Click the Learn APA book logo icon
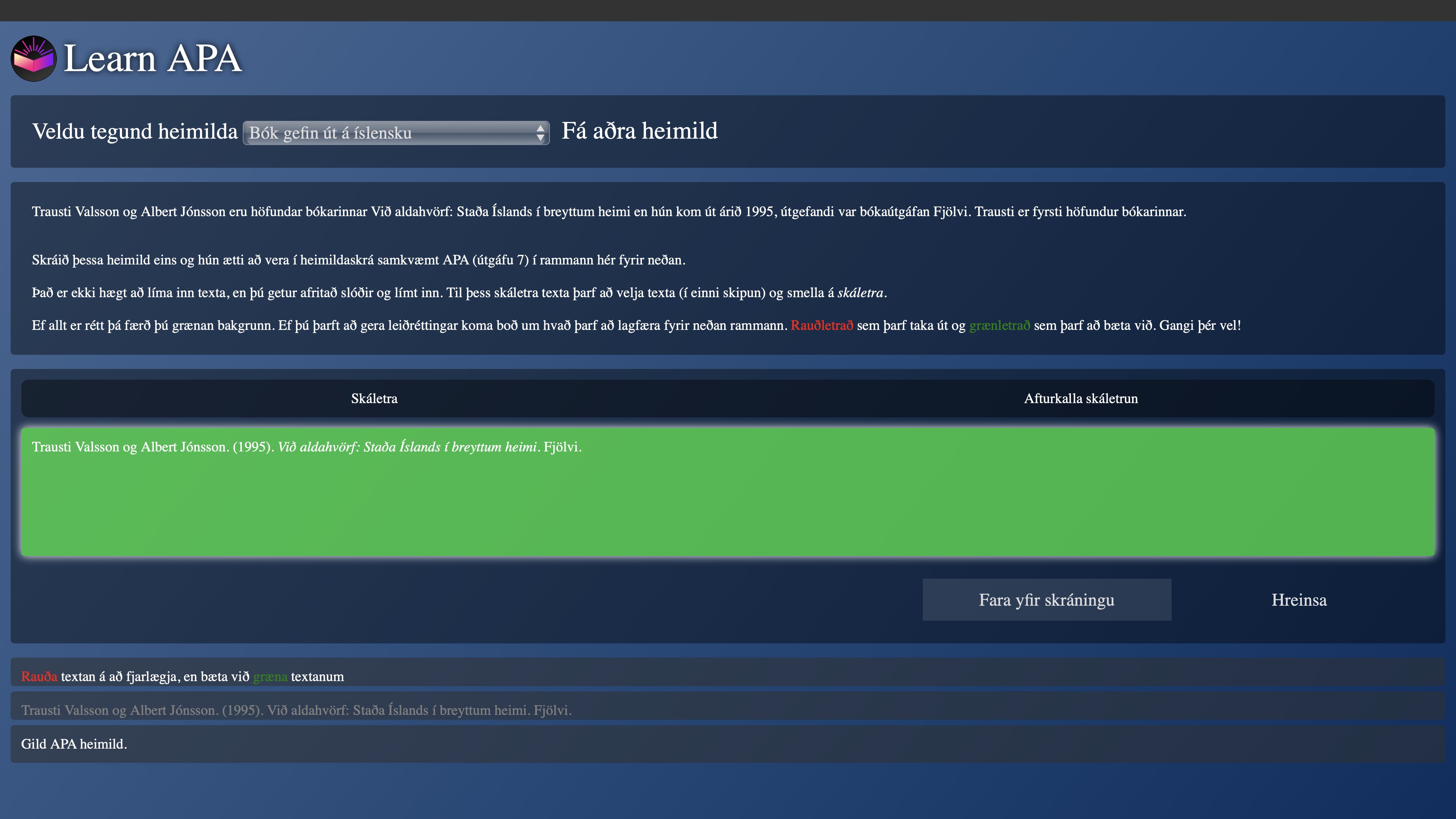 (x=33, y=59)
